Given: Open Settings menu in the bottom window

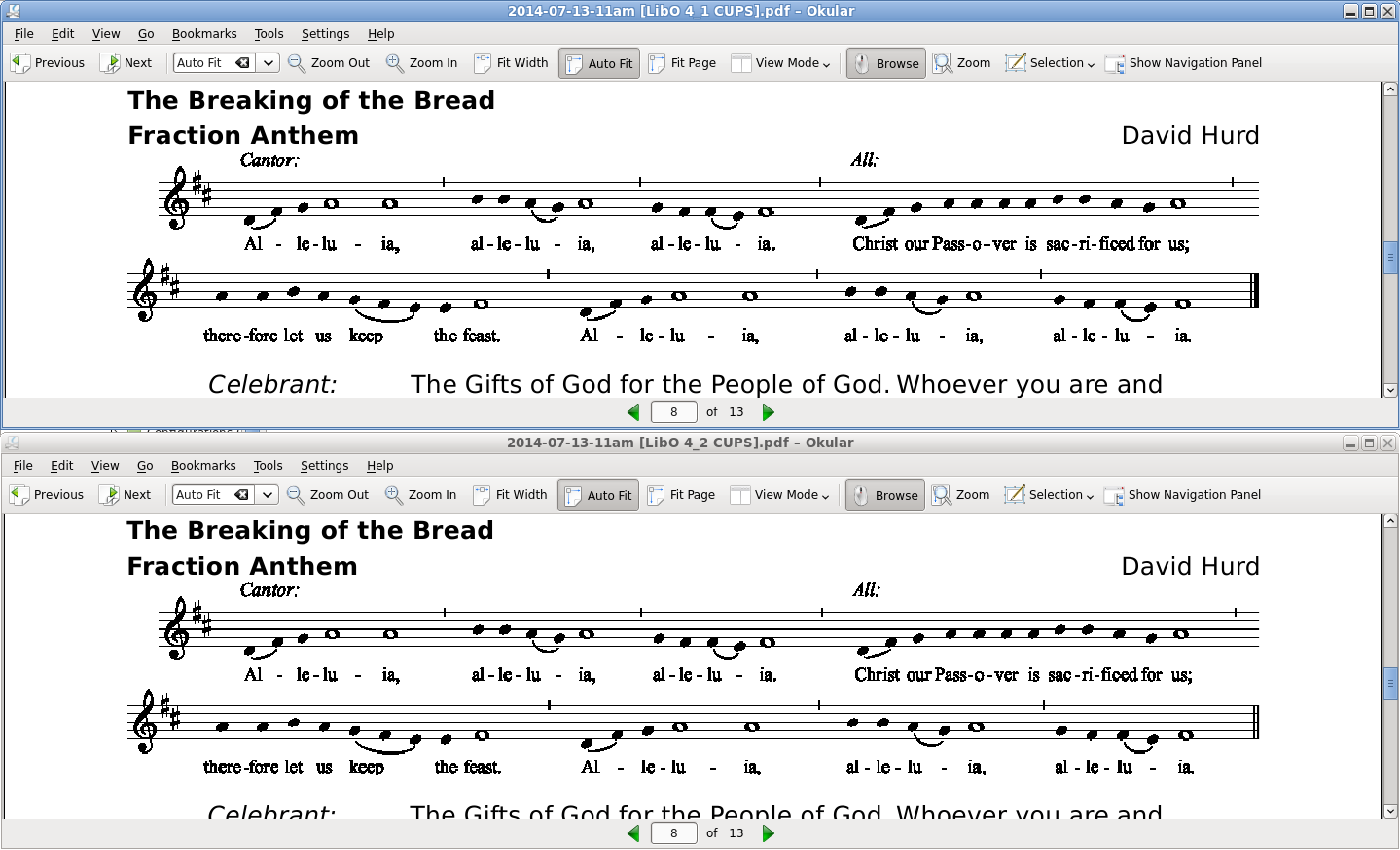Looking at the screenshot, I should 324,466.
